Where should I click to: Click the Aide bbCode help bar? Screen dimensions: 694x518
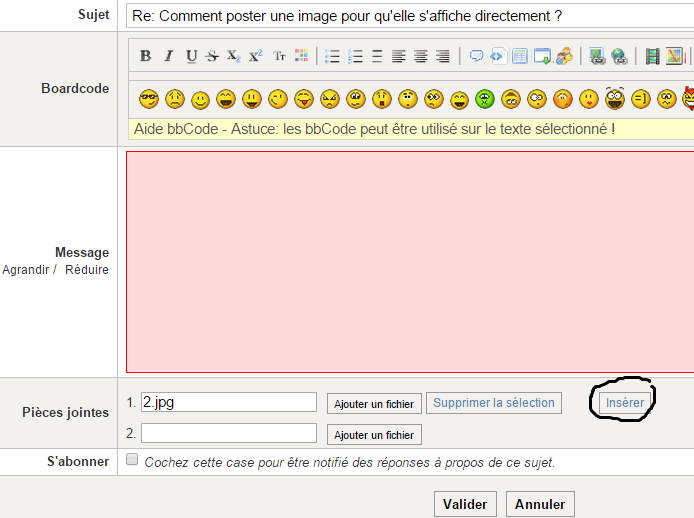point(411,129)
